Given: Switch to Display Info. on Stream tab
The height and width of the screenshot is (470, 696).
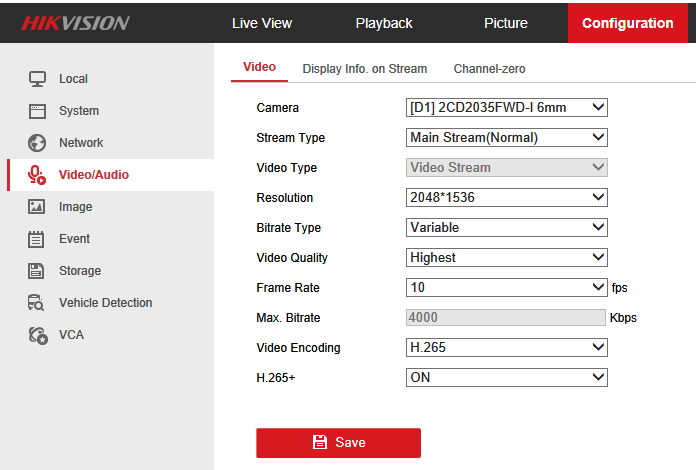Looking at the screenshot, I should [365, 69].
